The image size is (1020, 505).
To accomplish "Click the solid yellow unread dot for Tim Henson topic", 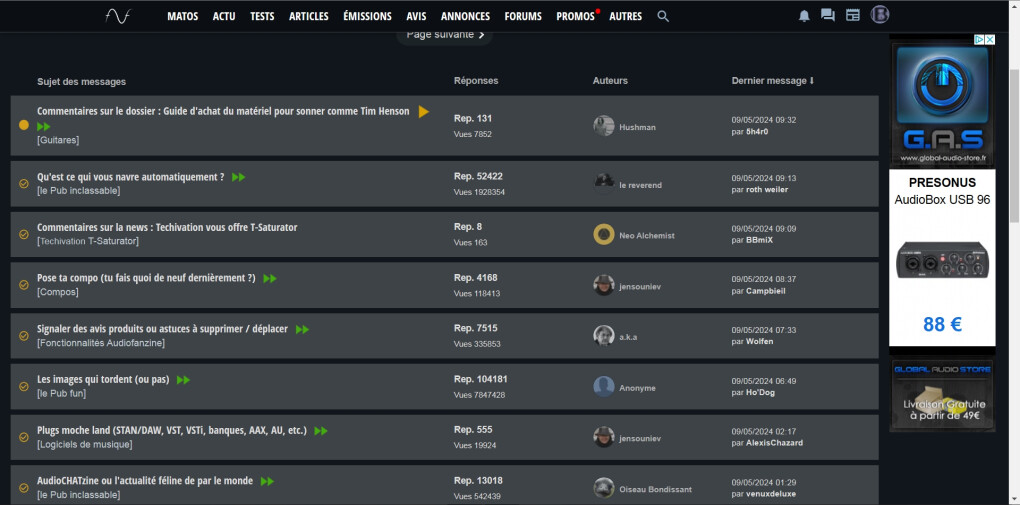I will [24, 125].
